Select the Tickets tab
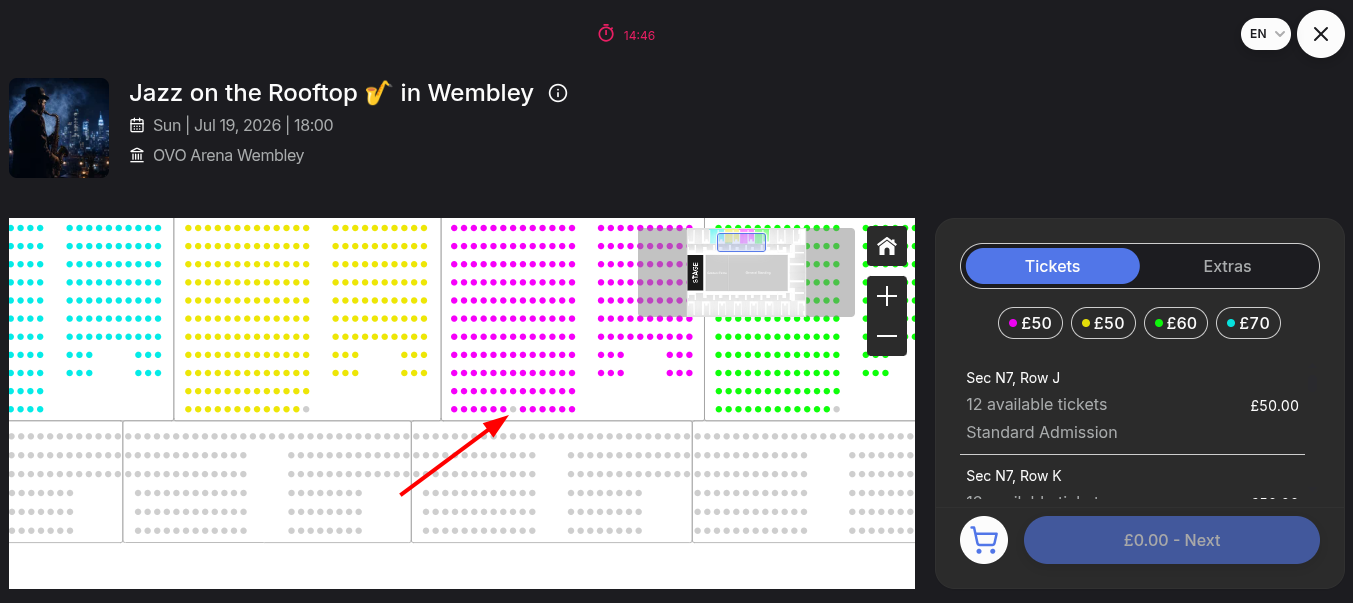Viewport: 1353px width, 603px height. (x=1052, y=266)
